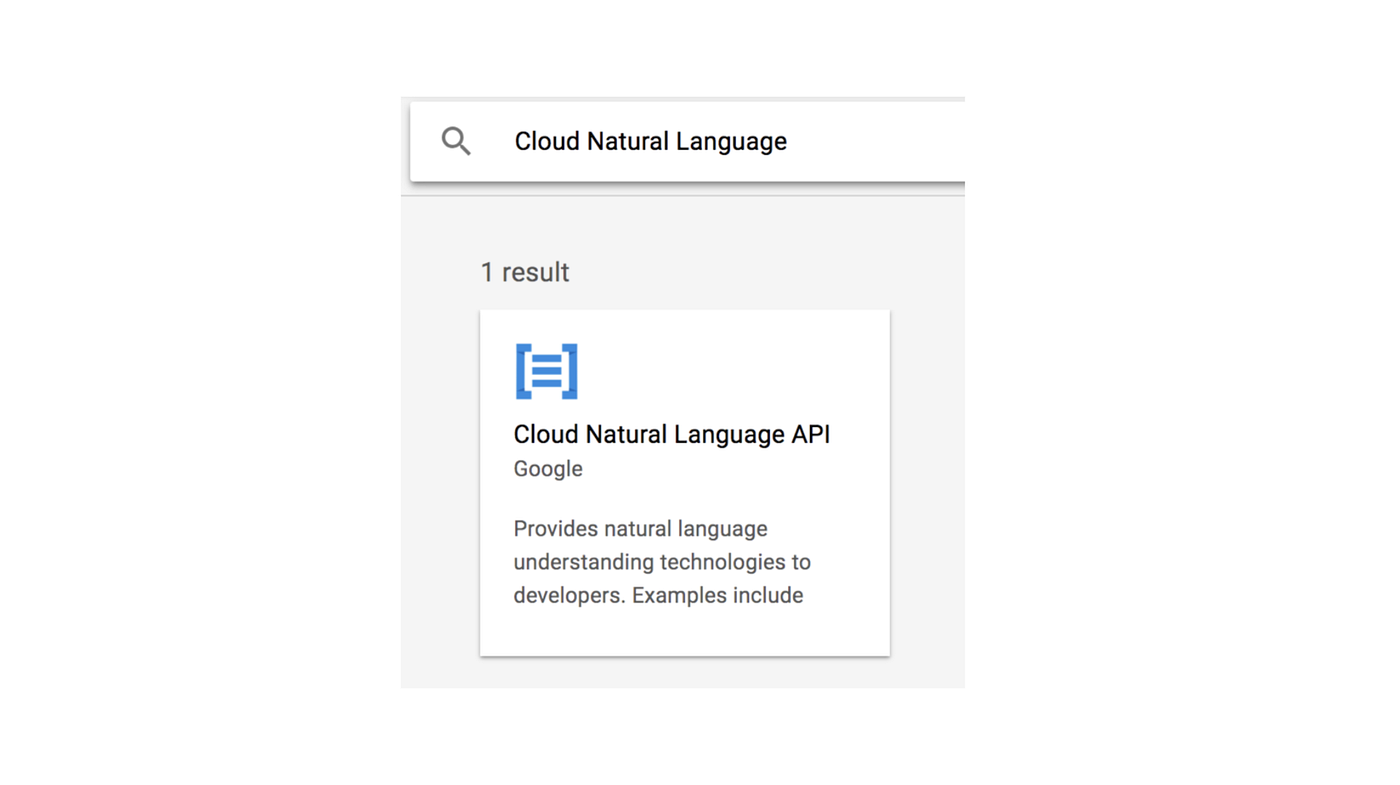Click the magnifying glass to run the search
The width and height of the screenshot is (1400, 785).
pyautogui.click(x=455, y=140)
